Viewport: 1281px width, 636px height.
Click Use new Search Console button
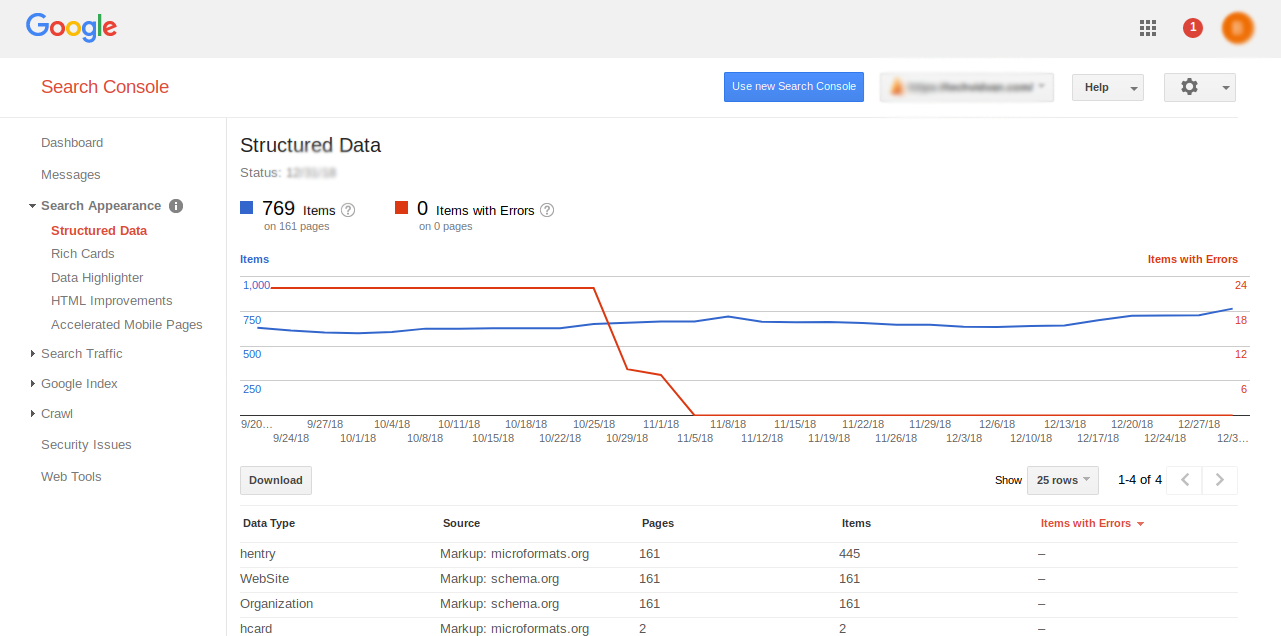click(794, 87)
